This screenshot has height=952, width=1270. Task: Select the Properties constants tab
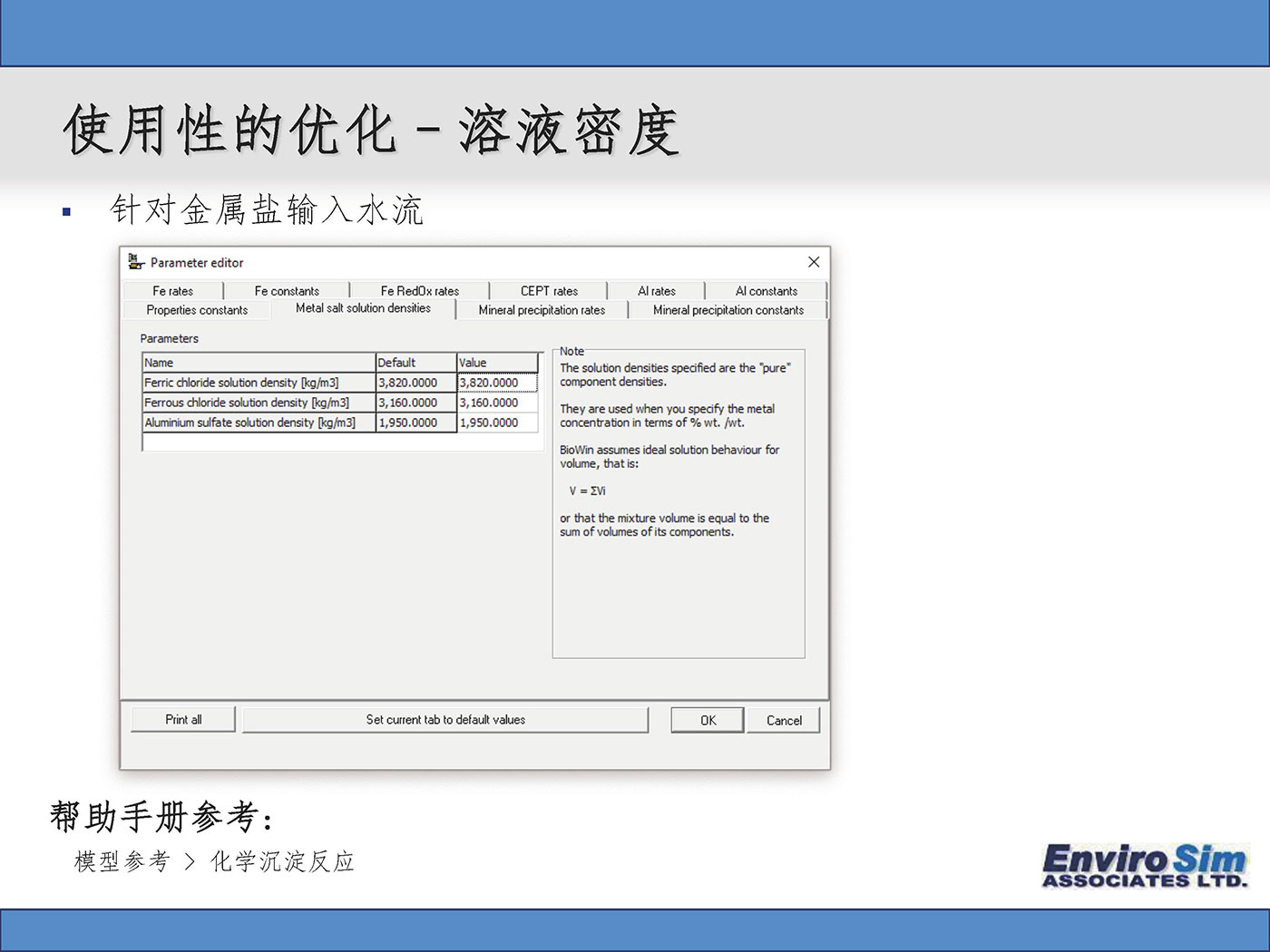click(197, 310)
